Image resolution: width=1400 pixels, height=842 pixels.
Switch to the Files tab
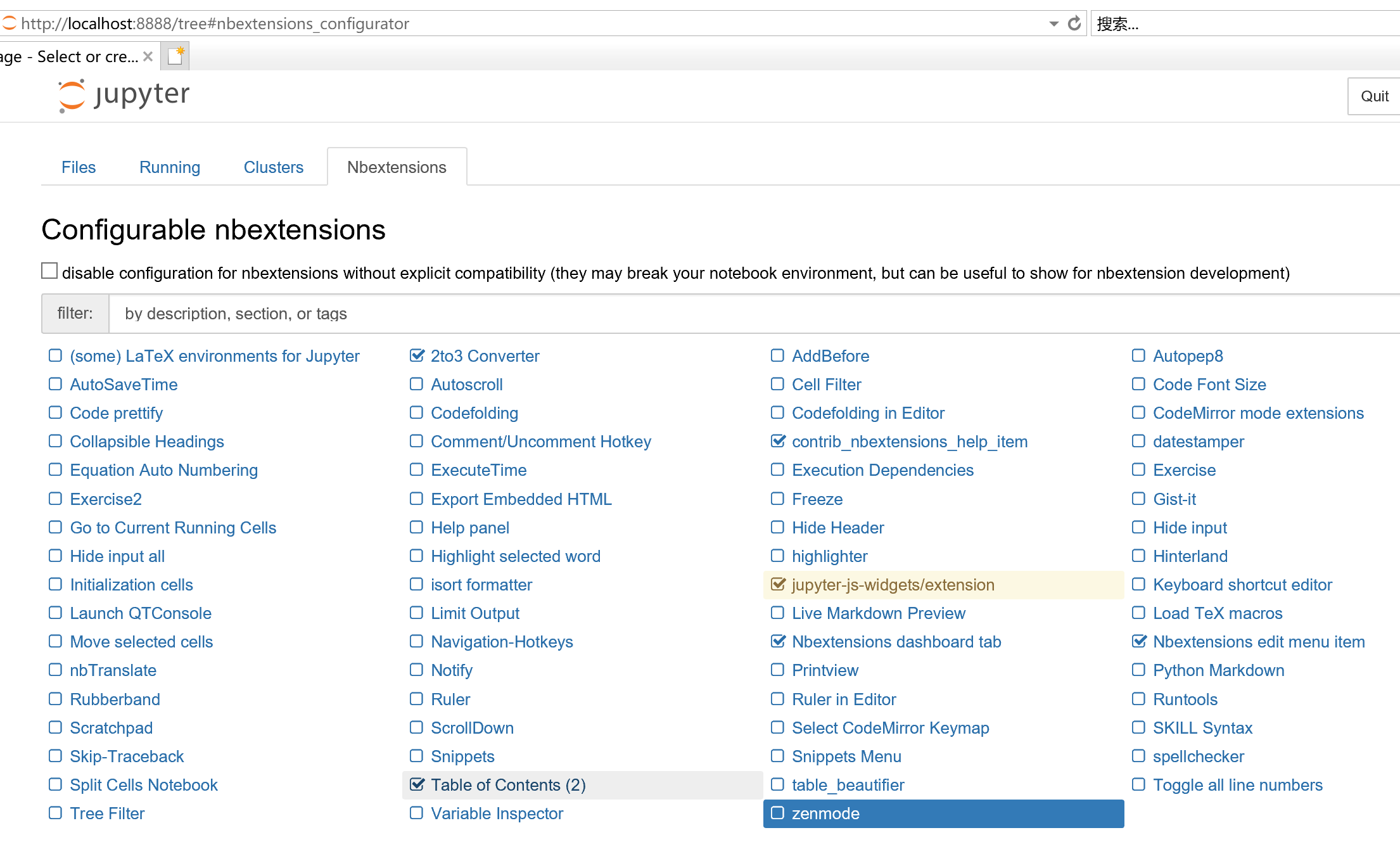point(79,167)
